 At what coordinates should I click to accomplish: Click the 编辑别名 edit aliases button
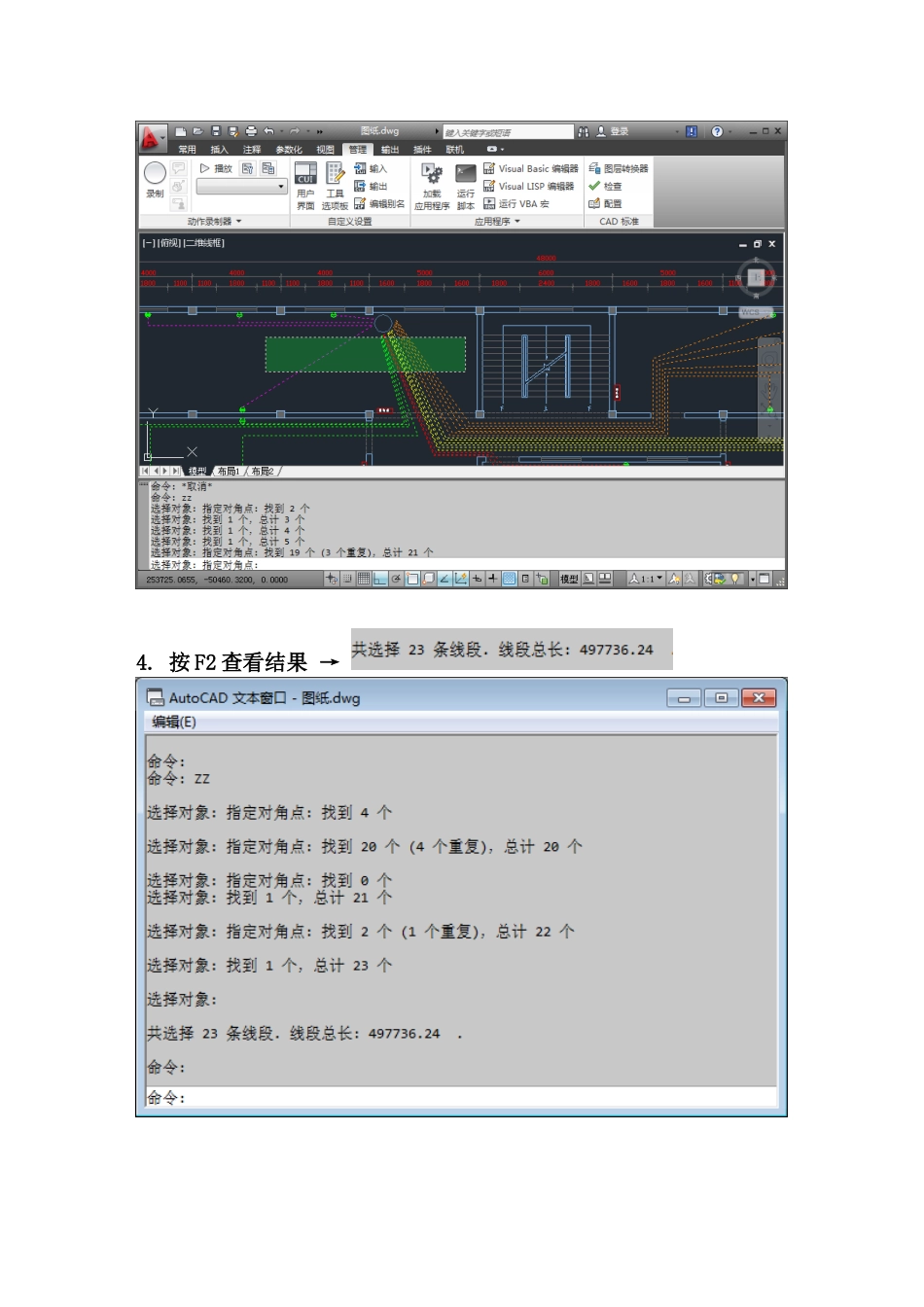click(x=379, y=204)
